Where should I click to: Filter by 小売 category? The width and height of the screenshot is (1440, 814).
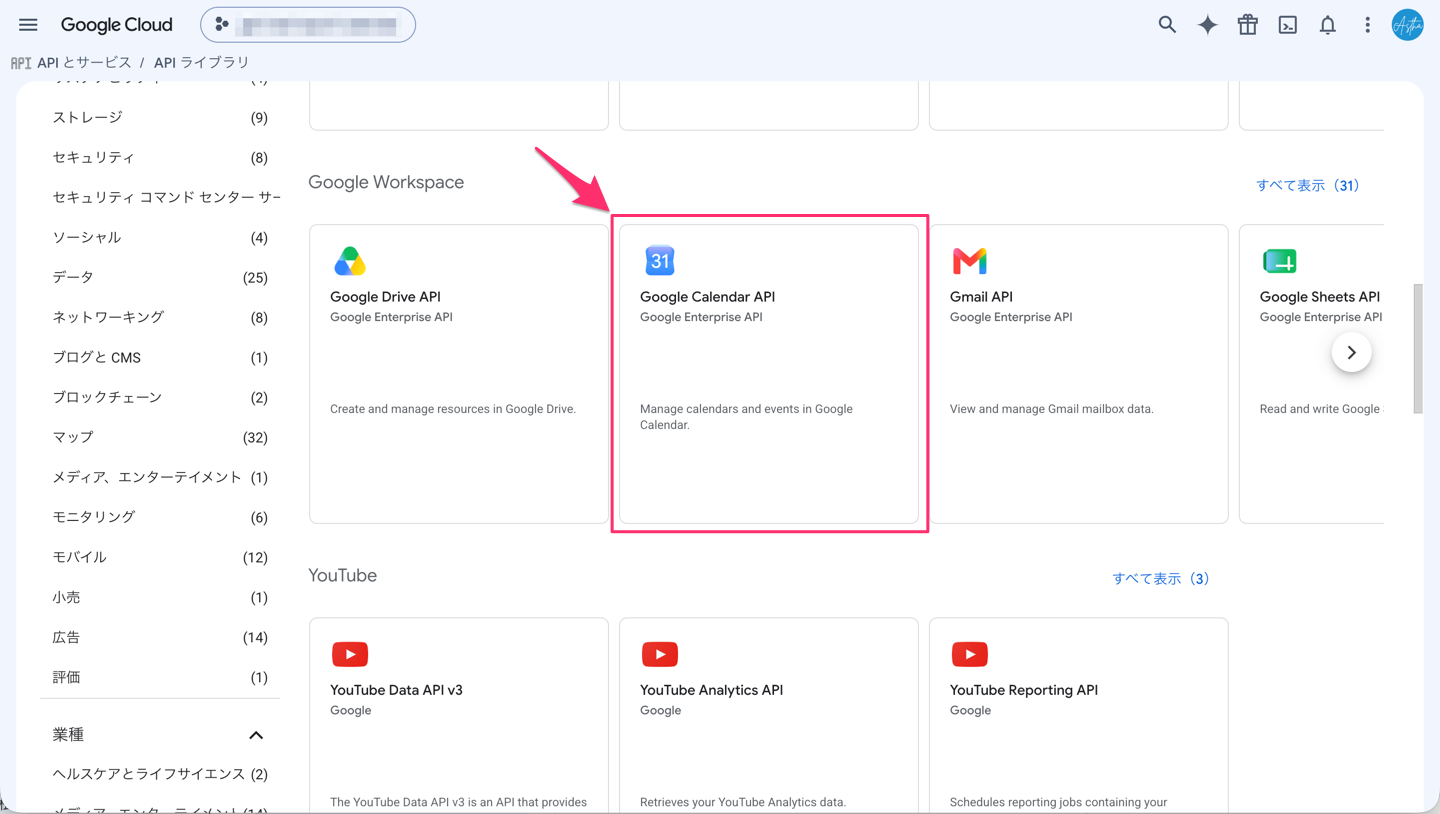tap(160, 598)
